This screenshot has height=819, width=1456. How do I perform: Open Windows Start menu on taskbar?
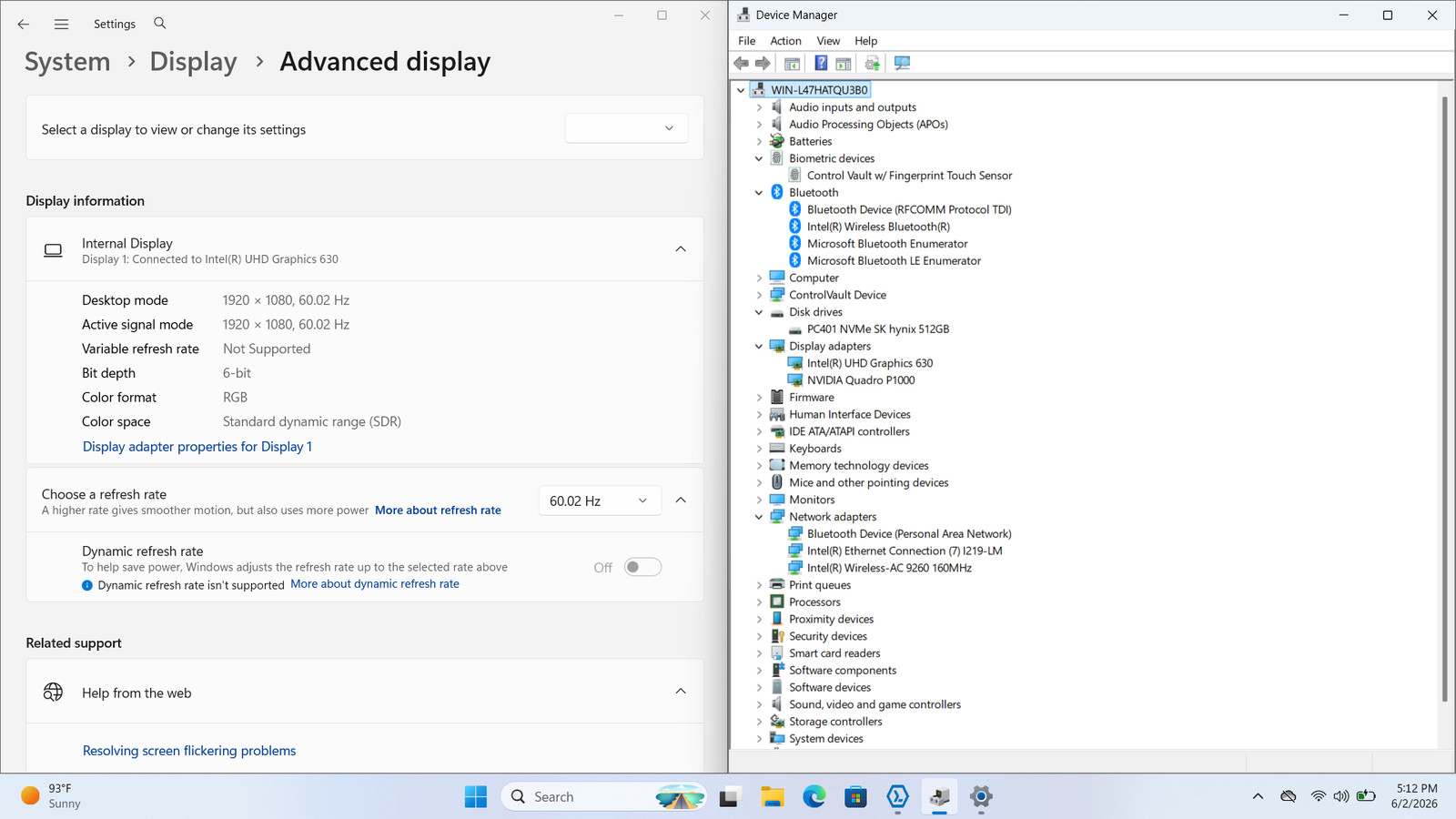(476, 797)
